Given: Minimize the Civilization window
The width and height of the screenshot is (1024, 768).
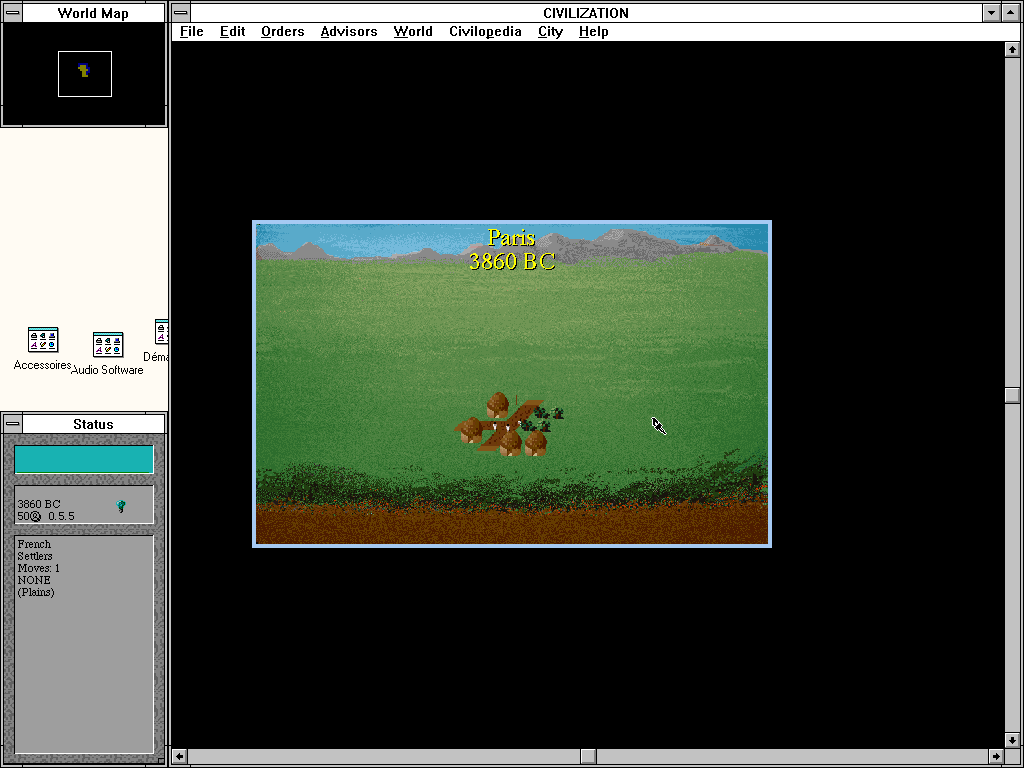Looking at the screenshot, I should pyautogui.click(x=992, y=12).
